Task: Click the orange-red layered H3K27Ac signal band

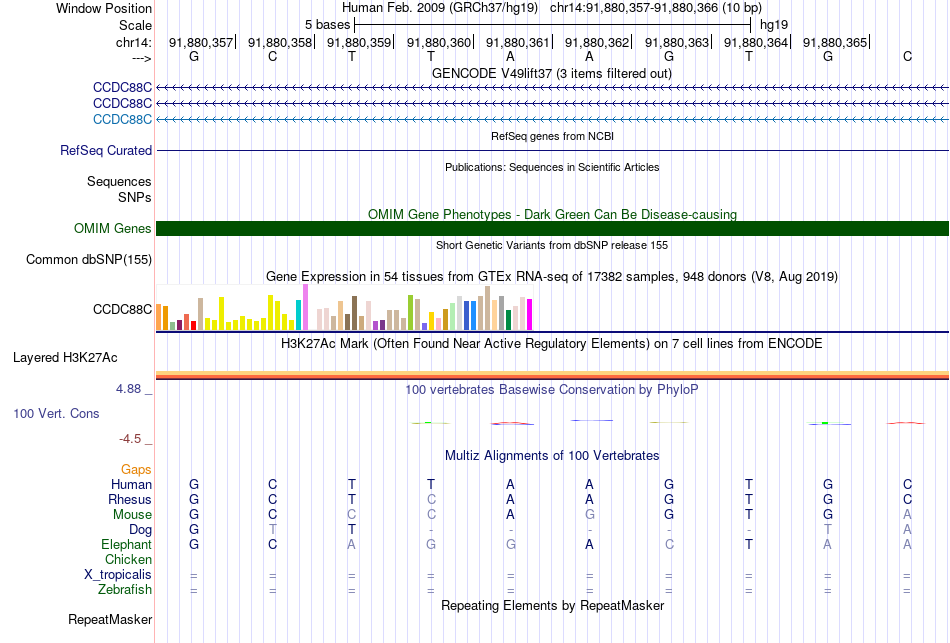Action: tap(552, 375)
